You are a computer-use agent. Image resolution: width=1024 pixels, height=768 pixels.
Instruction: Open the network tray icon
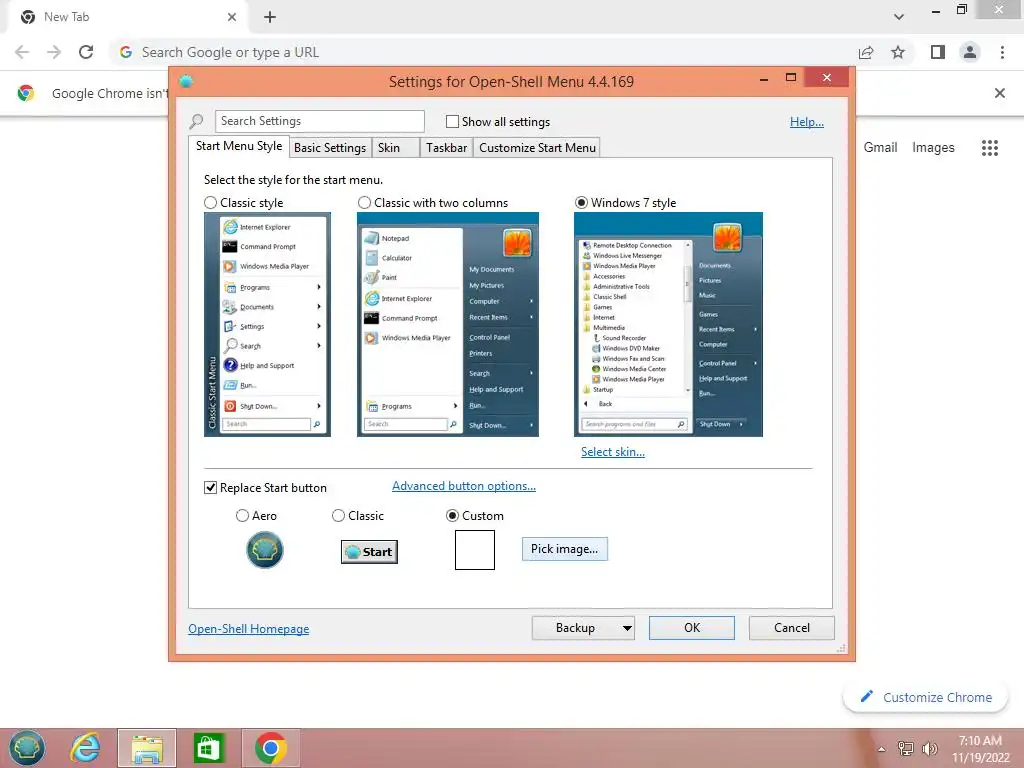[905, 748]
